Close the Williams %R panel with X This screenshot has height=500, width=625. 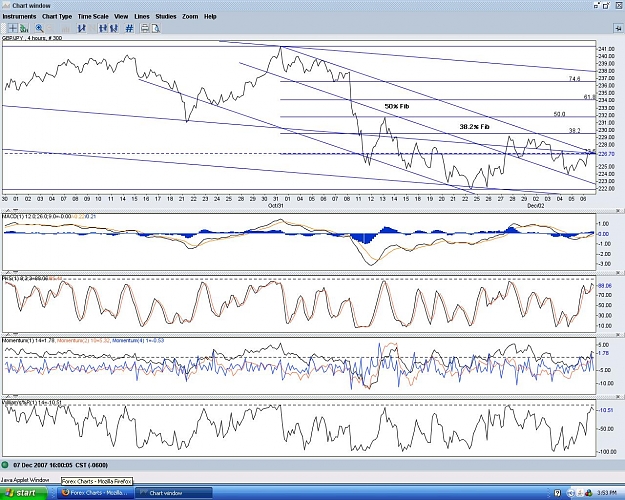coord(619,397)
